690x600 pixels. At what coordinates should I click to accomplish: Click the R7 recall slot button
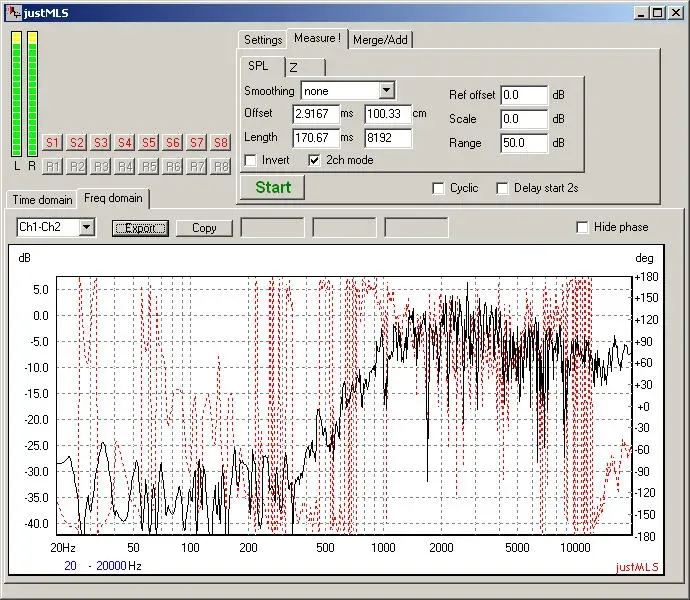[x=197, y=166]
